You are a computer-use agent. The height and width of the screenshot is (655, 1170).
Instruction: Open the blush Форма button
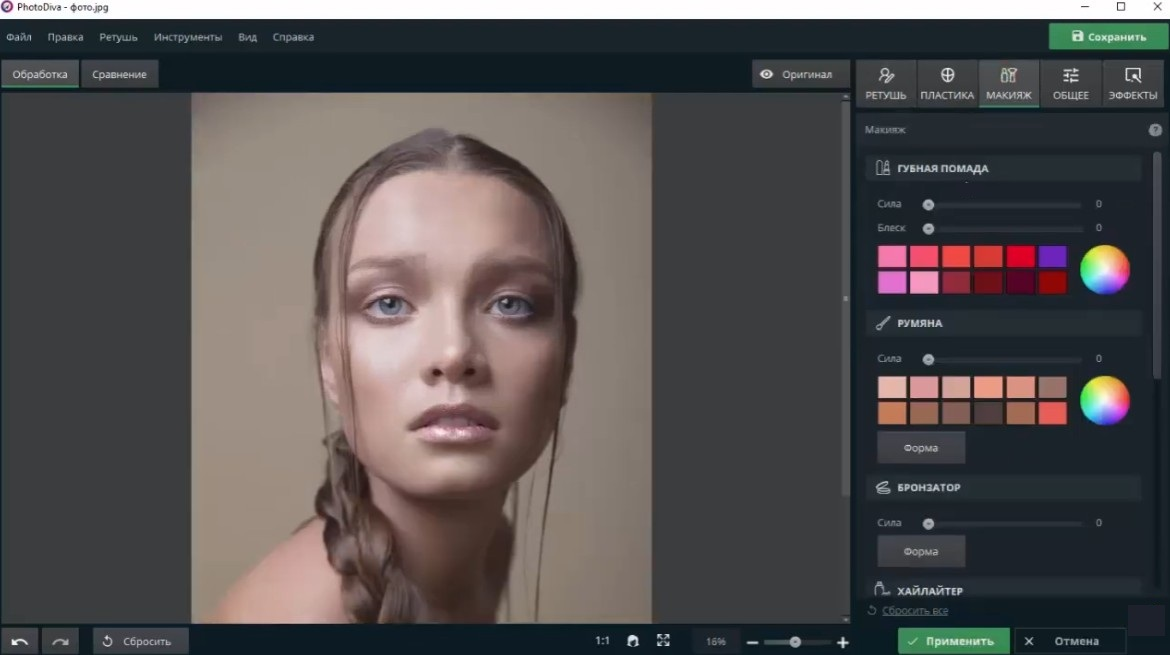point(921,448)
